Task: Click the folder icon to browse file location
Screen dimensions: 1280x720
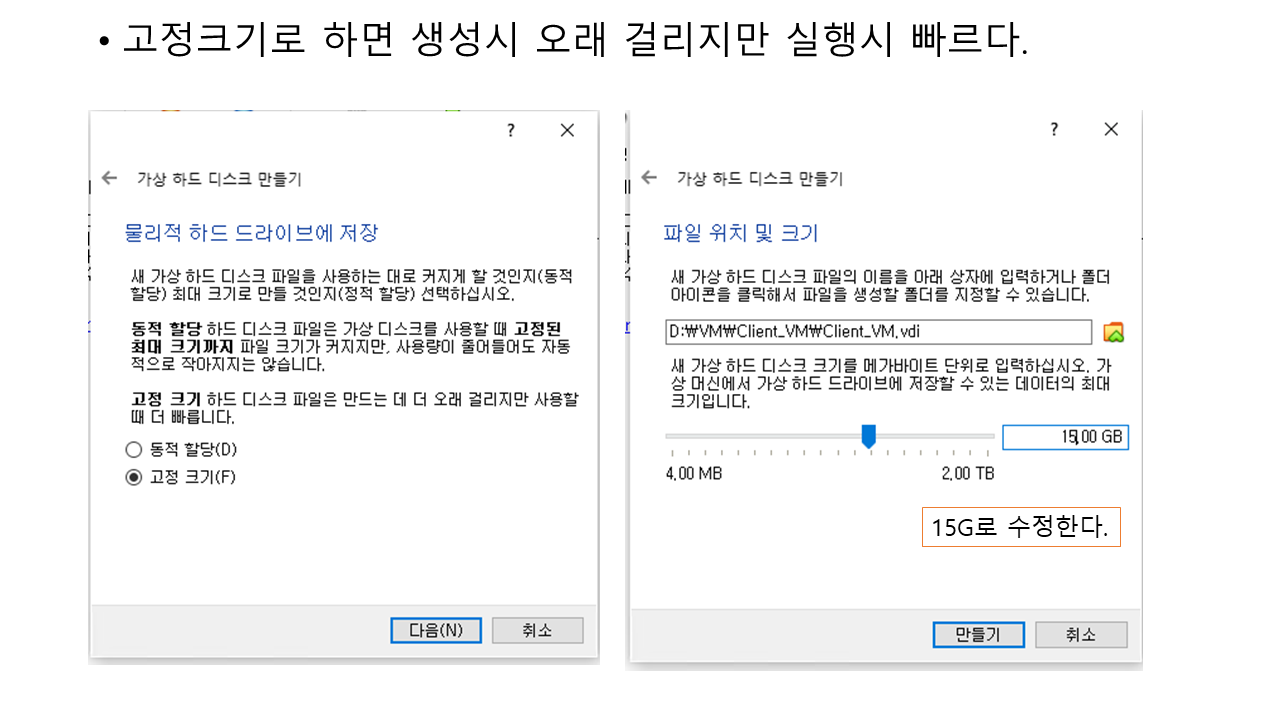Action: [x=1113, y=332]
